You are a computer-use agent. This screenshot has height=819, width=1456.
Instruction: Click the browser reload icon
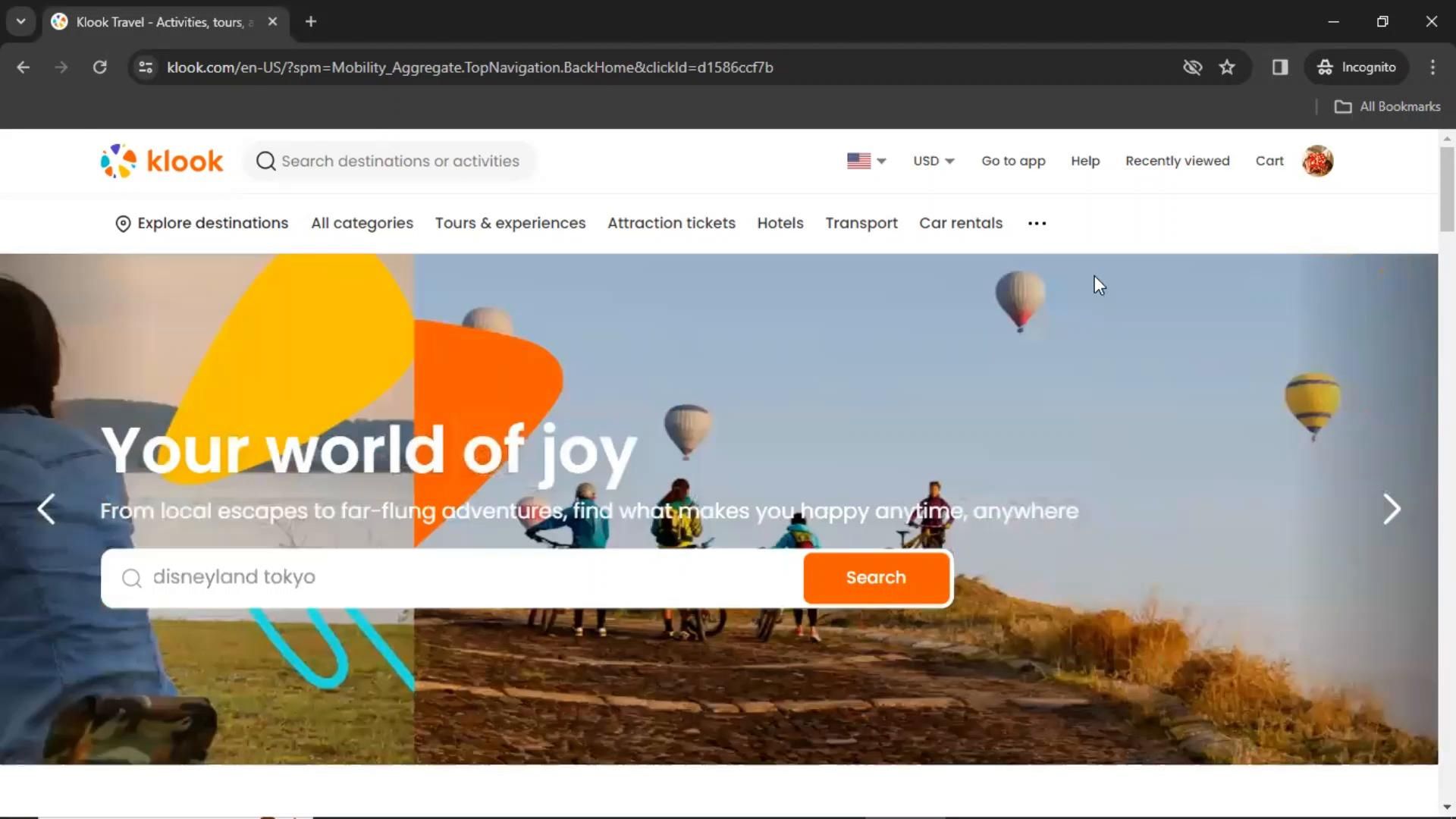pos(99,67)
